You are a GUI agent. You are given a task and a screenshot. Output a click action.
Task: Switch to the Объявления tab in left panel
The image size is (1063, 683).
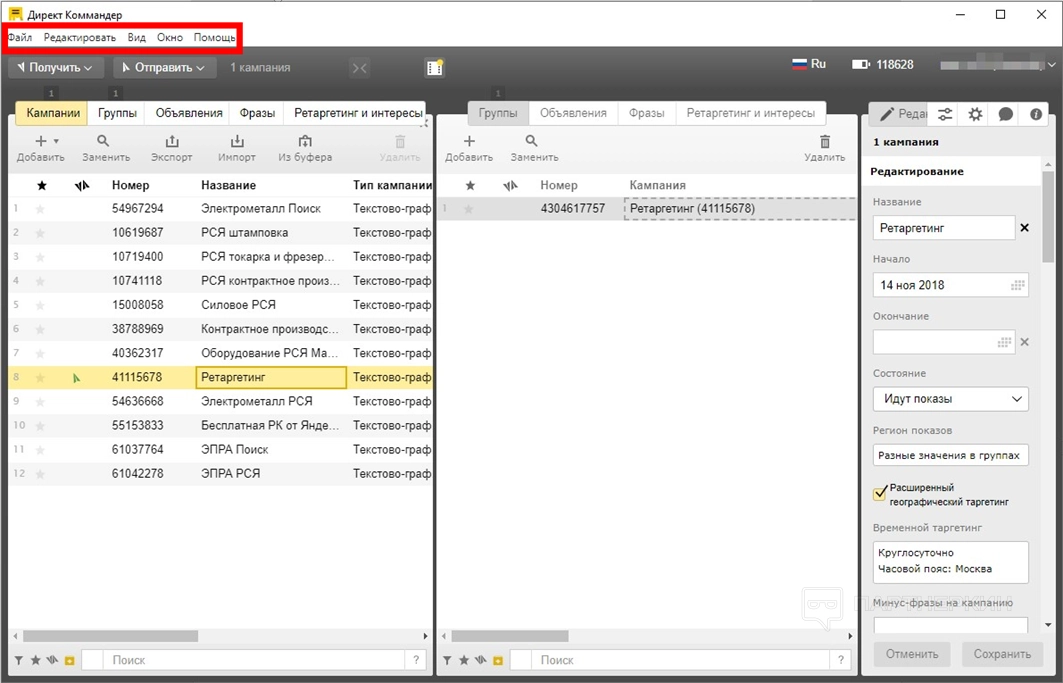[187, 113]
